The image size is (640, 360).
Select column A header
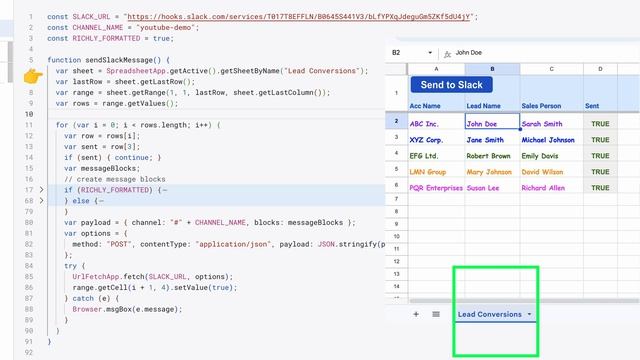click(436, 69)
